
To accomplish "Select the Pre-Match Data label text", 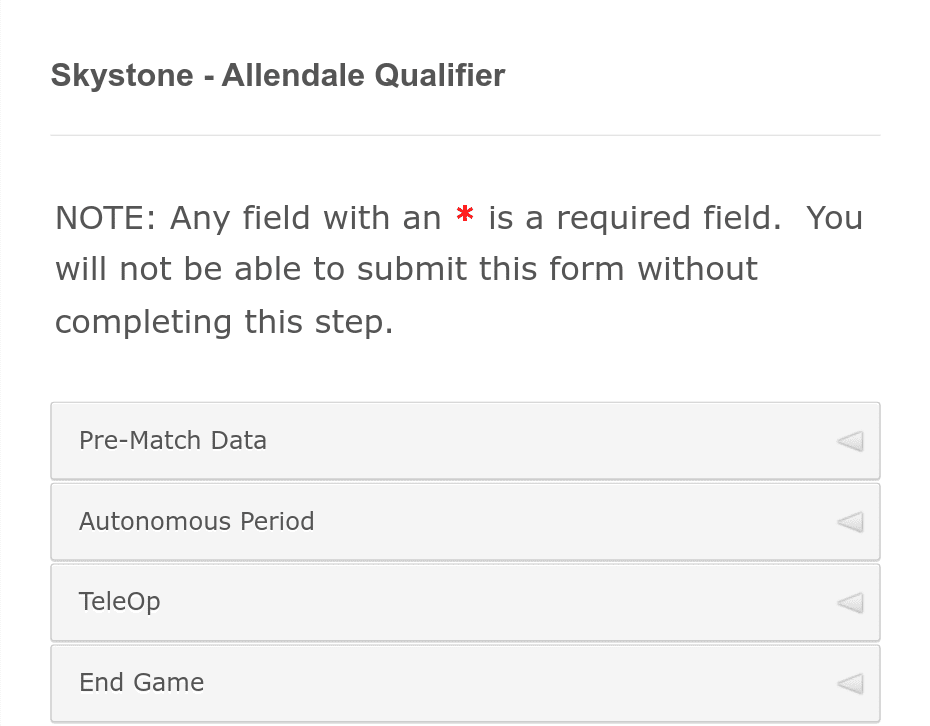I will tap(172, 440).
